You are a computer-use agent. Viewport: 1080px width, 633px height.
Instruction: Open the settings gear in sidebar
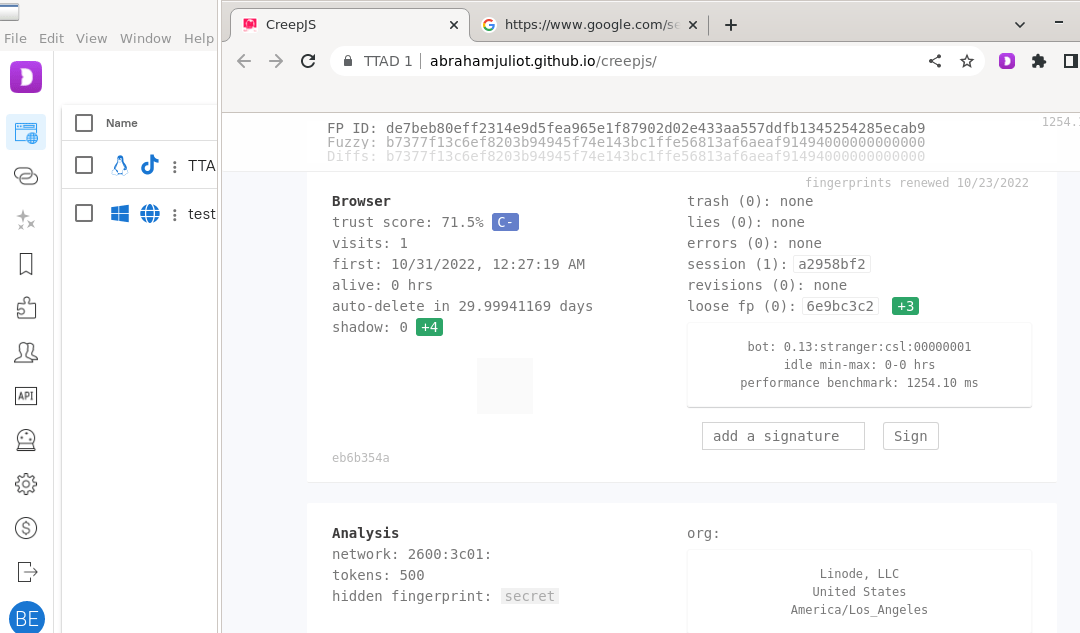(x=26, y=484)
